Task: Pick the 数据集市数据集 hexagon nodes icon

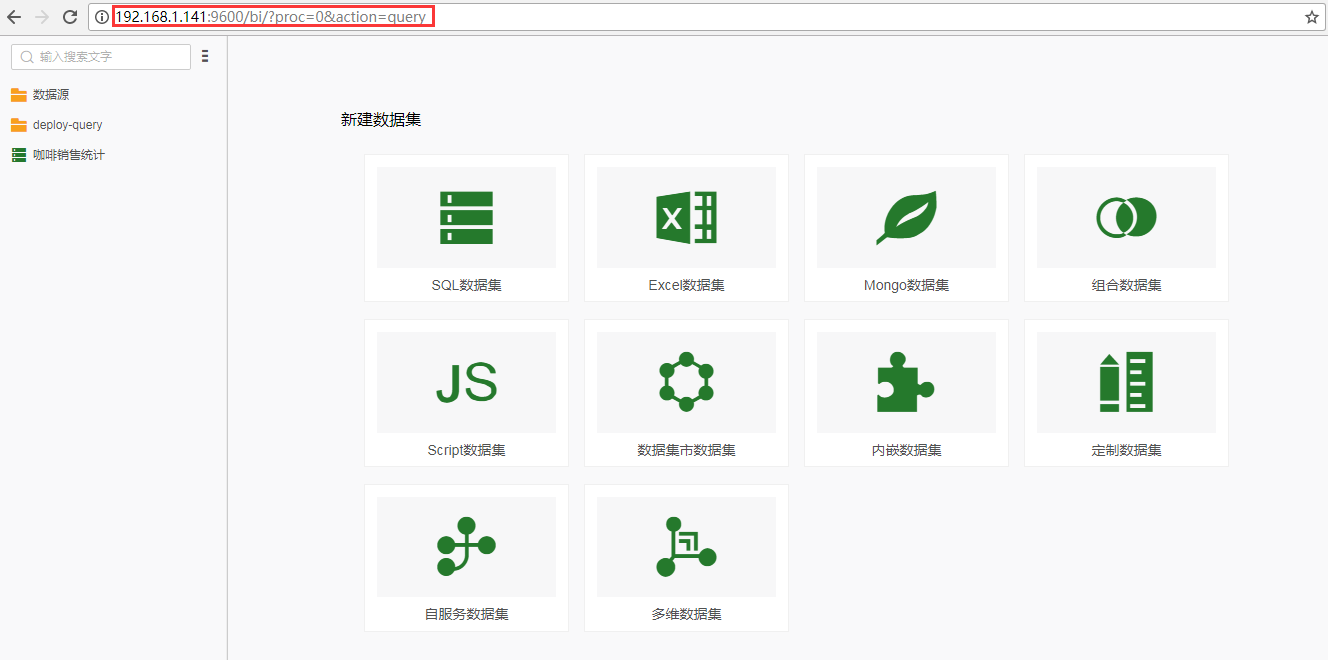Action: 686,382
